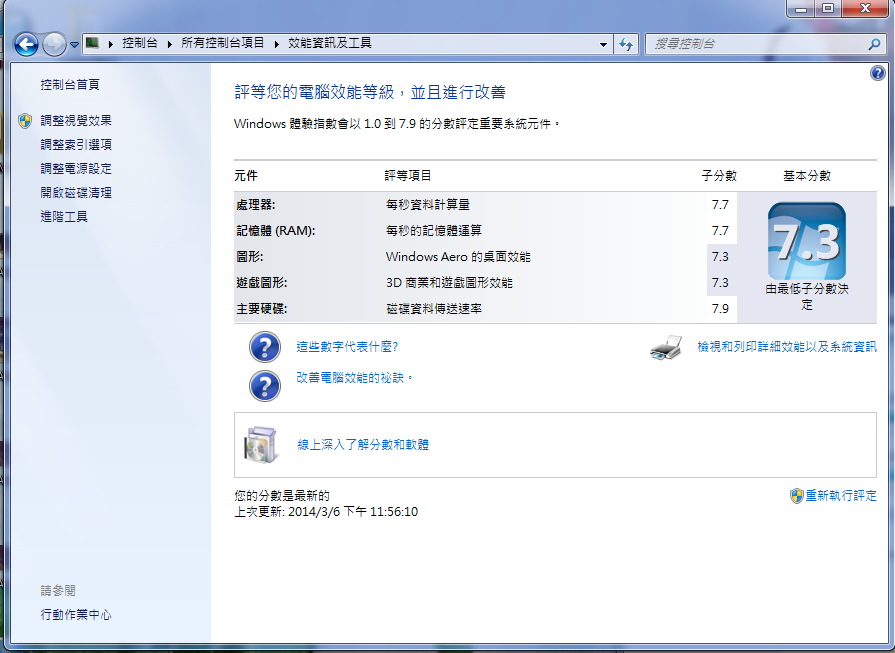Click the greyed forward navigation arrow
The image size is (895, 653).
54,44
